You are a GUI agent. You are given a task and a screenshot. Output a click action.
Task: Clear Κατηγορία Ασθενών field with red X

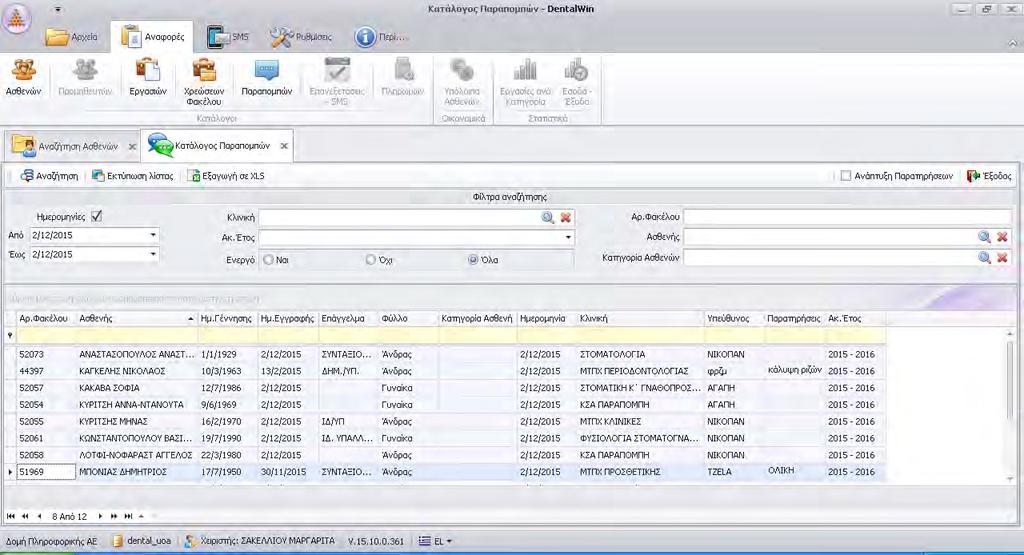click(1002, 258)
